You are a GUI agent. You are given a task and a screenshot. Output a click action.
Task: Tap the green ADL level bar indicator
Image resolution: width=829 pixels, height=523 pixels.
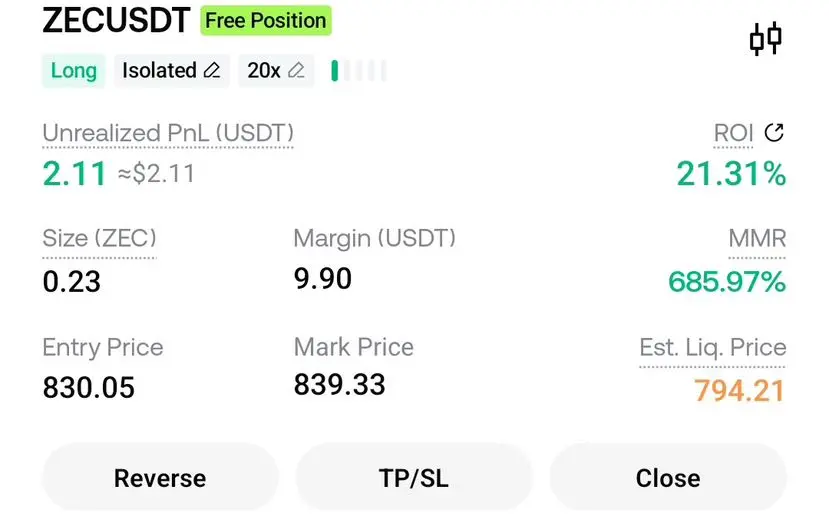(x=334, y=70)
